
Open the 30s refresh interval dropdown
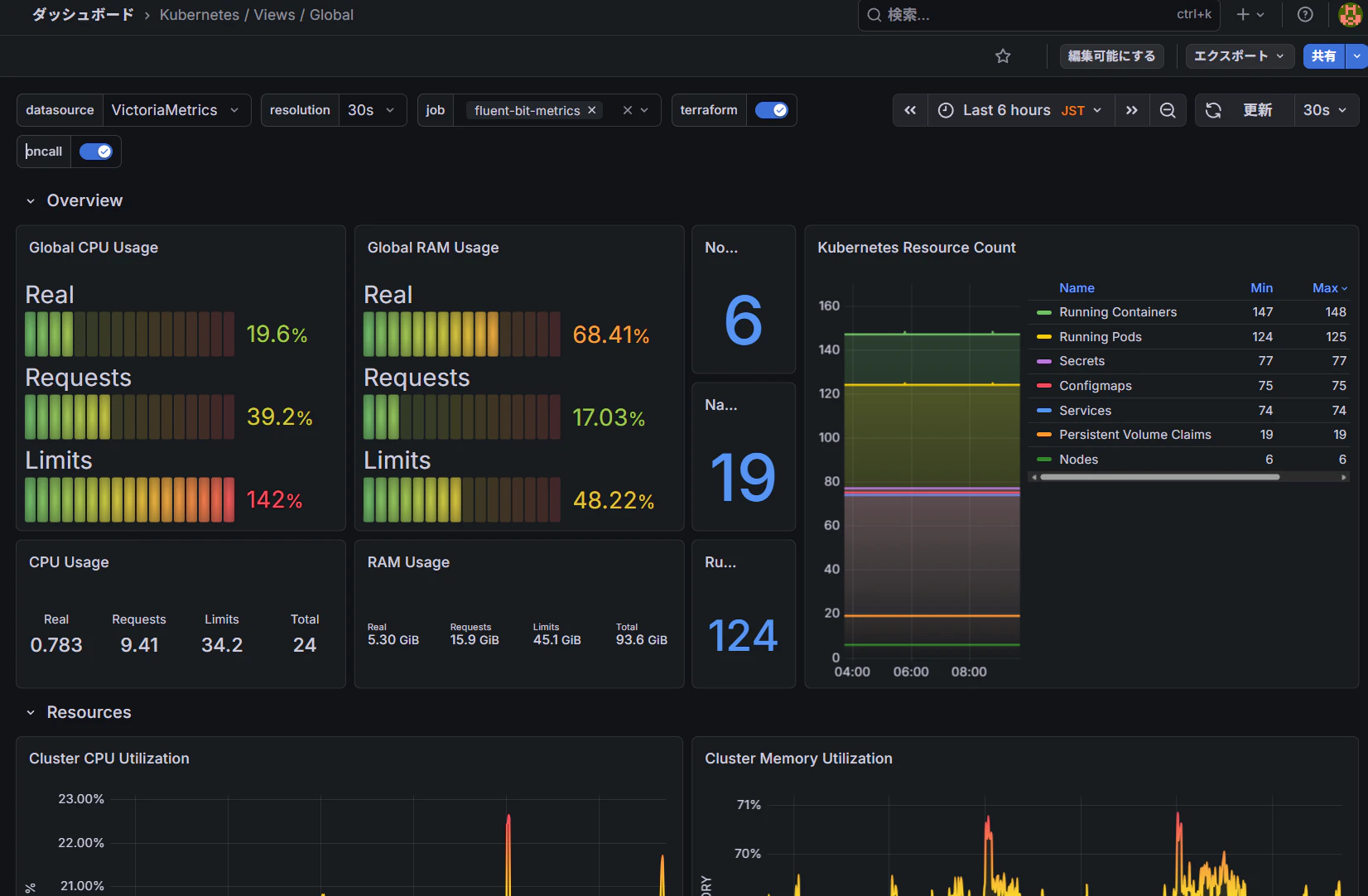point(1326,110)
